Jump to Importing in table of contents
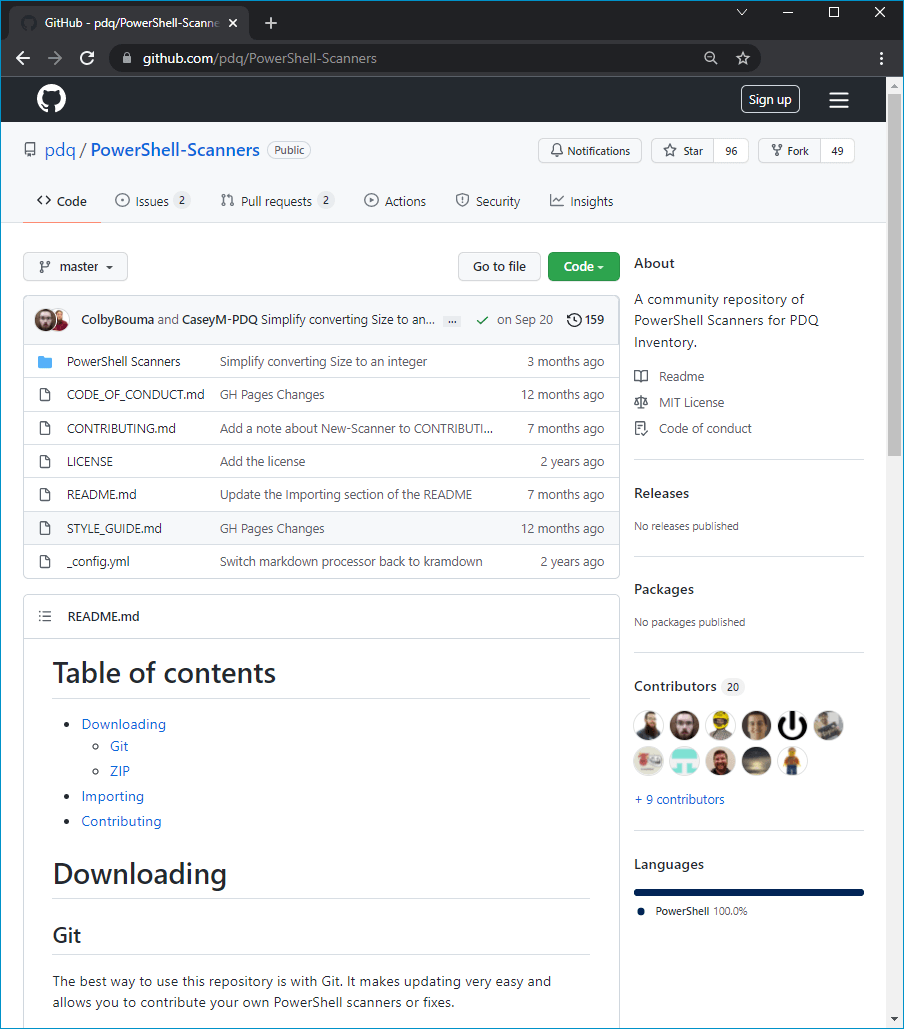 pyautogui.click(x=112, y=797)
